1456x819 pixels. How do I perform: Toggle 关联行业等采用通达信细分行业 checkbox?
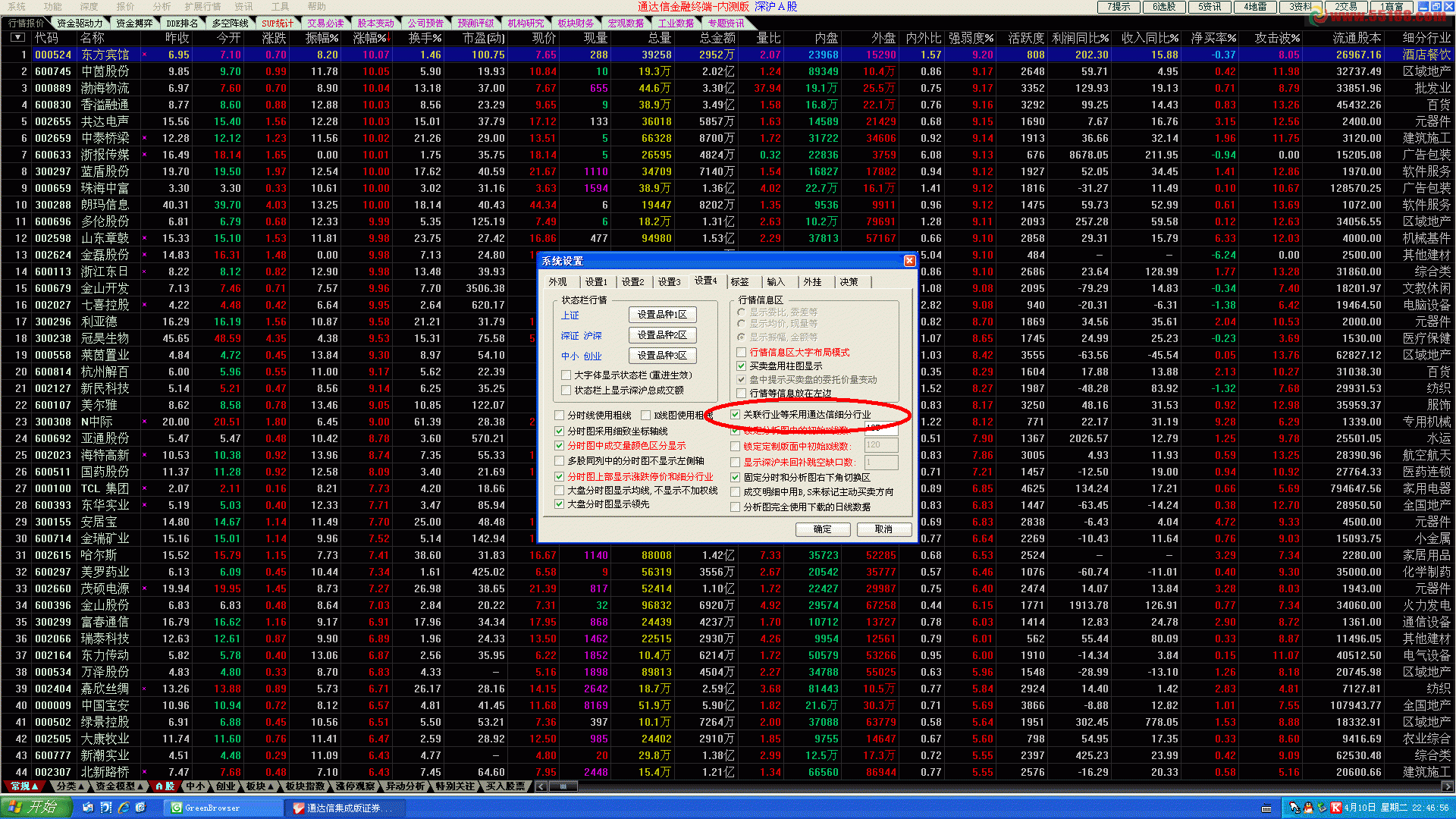tap(736, 414)
